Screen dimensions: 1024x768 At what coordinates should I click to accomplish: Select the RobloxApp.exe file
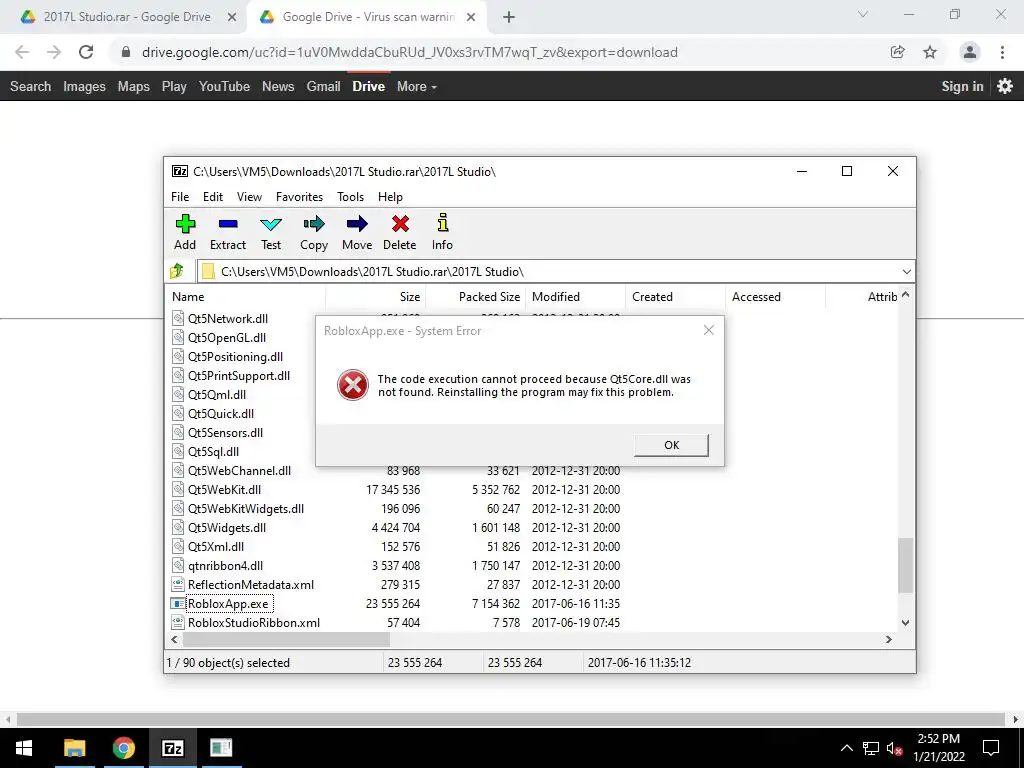pyautogui.click(x=228, y=603)
